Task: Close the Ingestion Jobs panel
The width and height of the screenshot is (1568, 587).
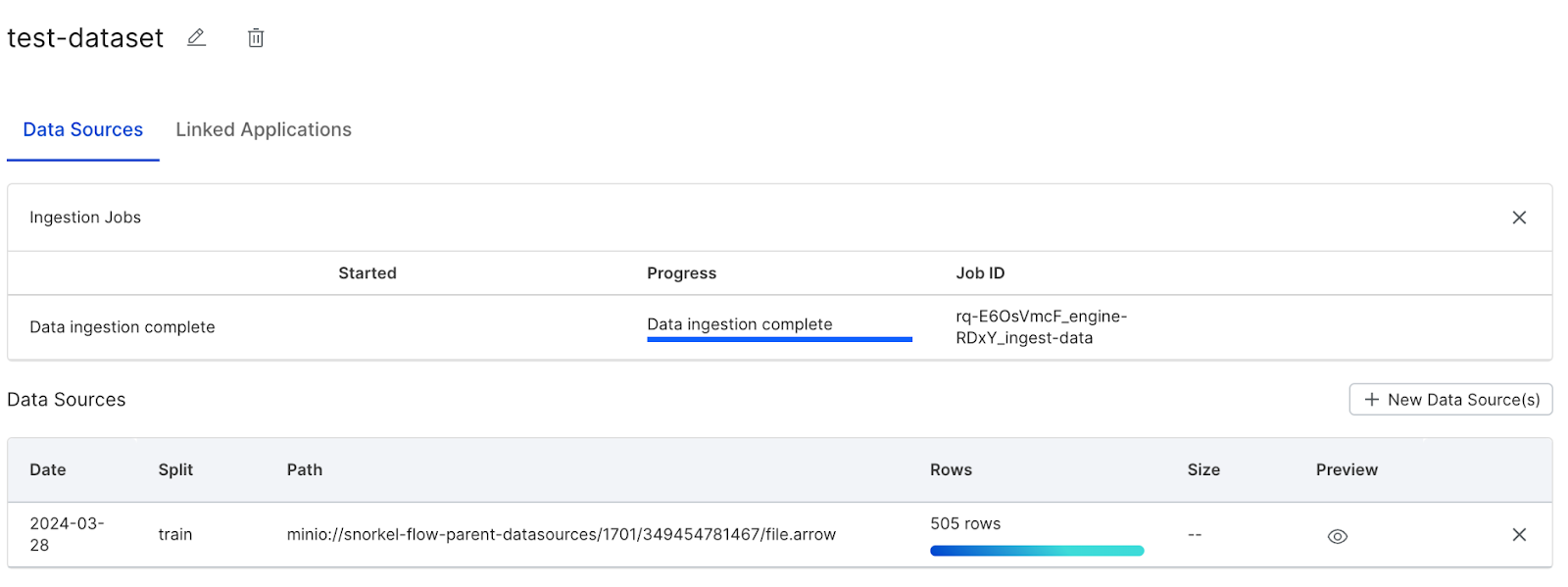Action: tap(1519, 218)
